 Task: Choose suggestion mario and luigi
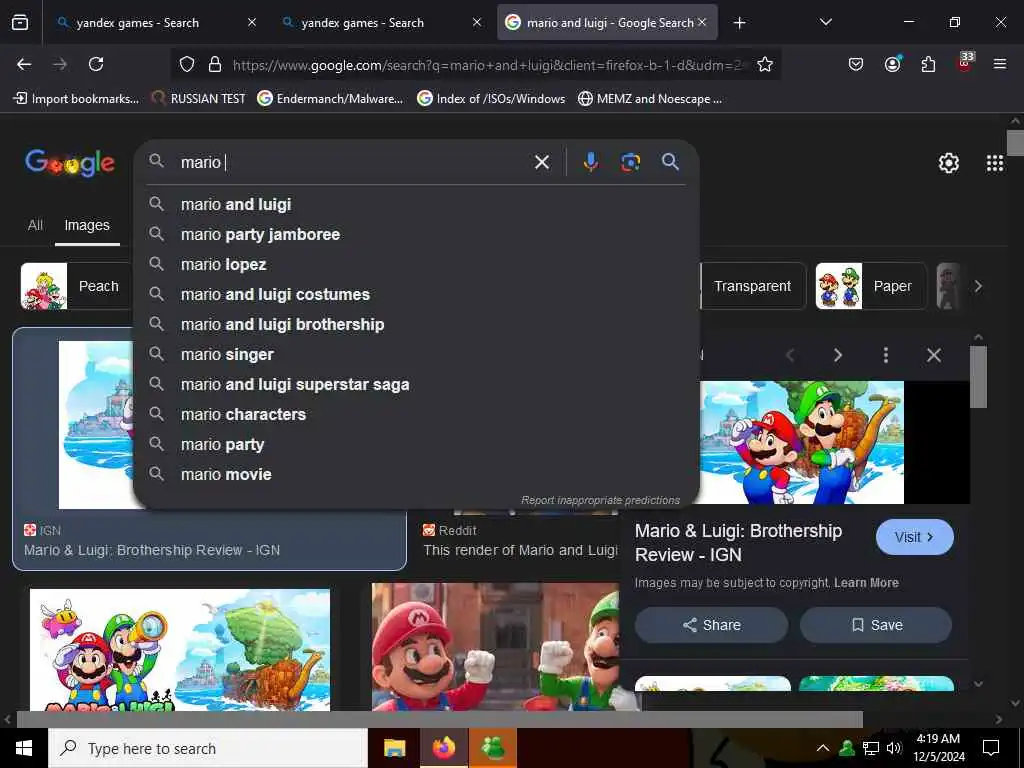click(416, 204)
